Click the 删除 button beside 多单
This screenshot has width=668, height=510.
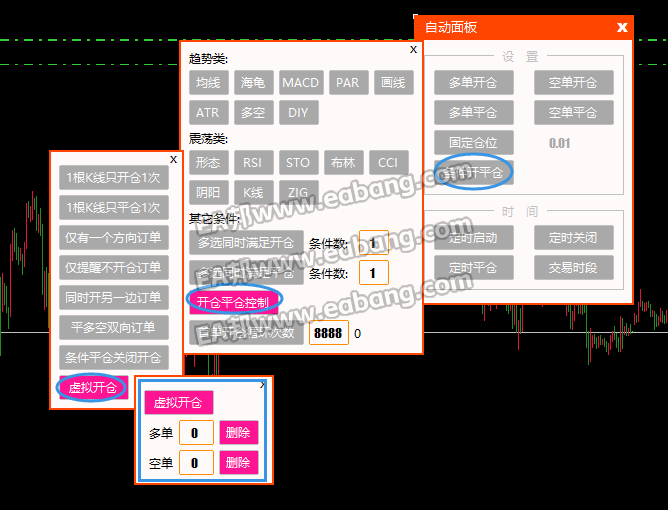pyautogui.click(x=238, y=433)
